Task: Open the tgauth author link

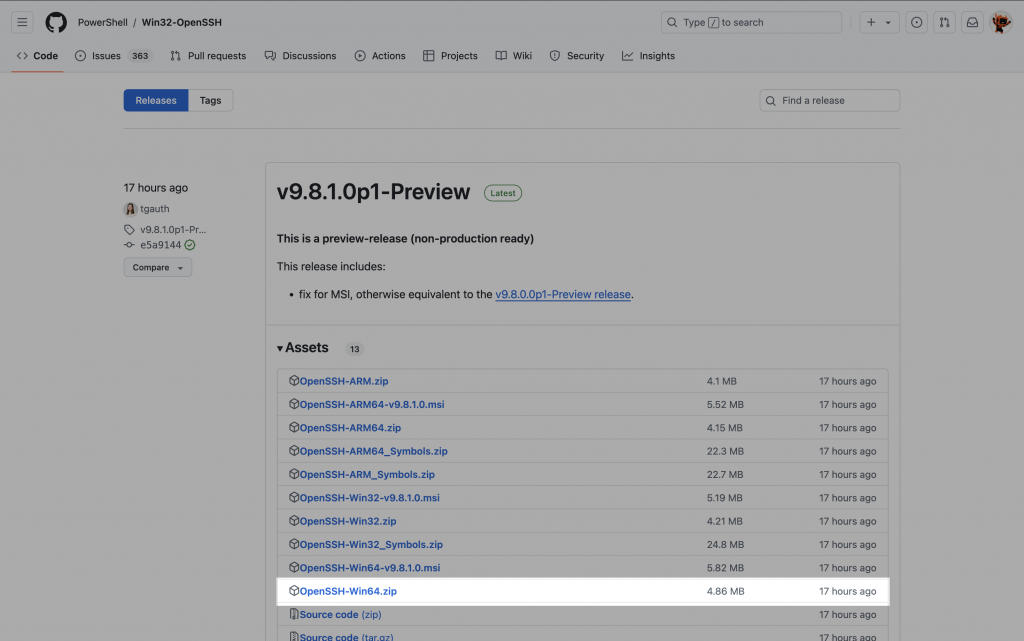Action: [x=155, y=209]
